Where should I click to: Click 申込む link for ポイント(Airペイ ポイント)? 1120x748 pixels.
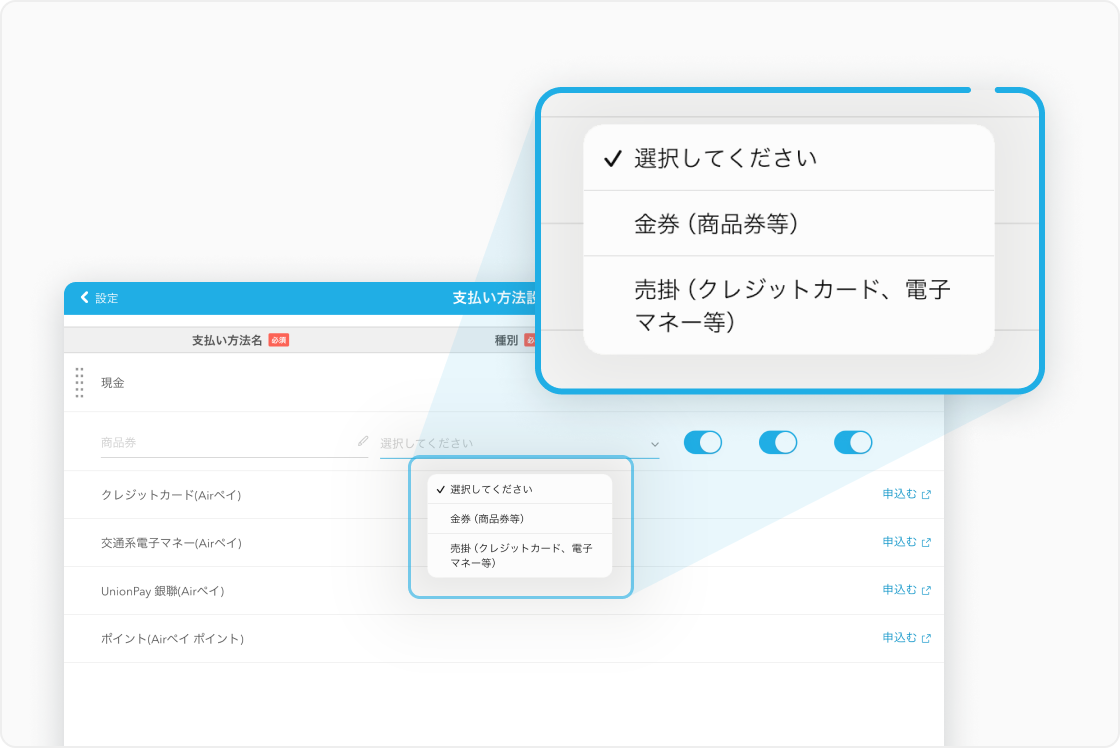(x=899, y=638)
